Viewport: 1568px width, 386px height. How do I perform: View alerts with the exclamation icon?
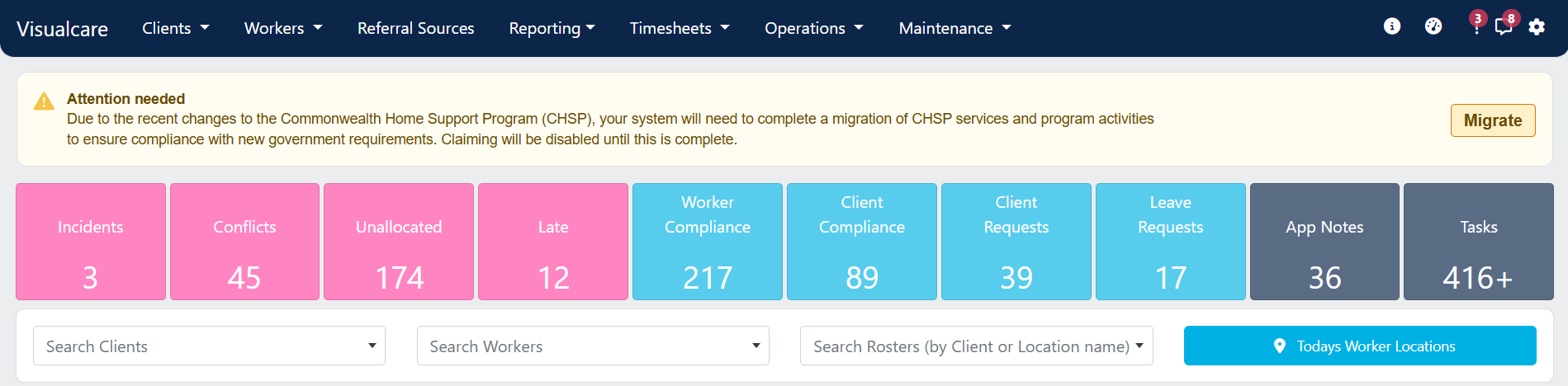pos(1476,26)
